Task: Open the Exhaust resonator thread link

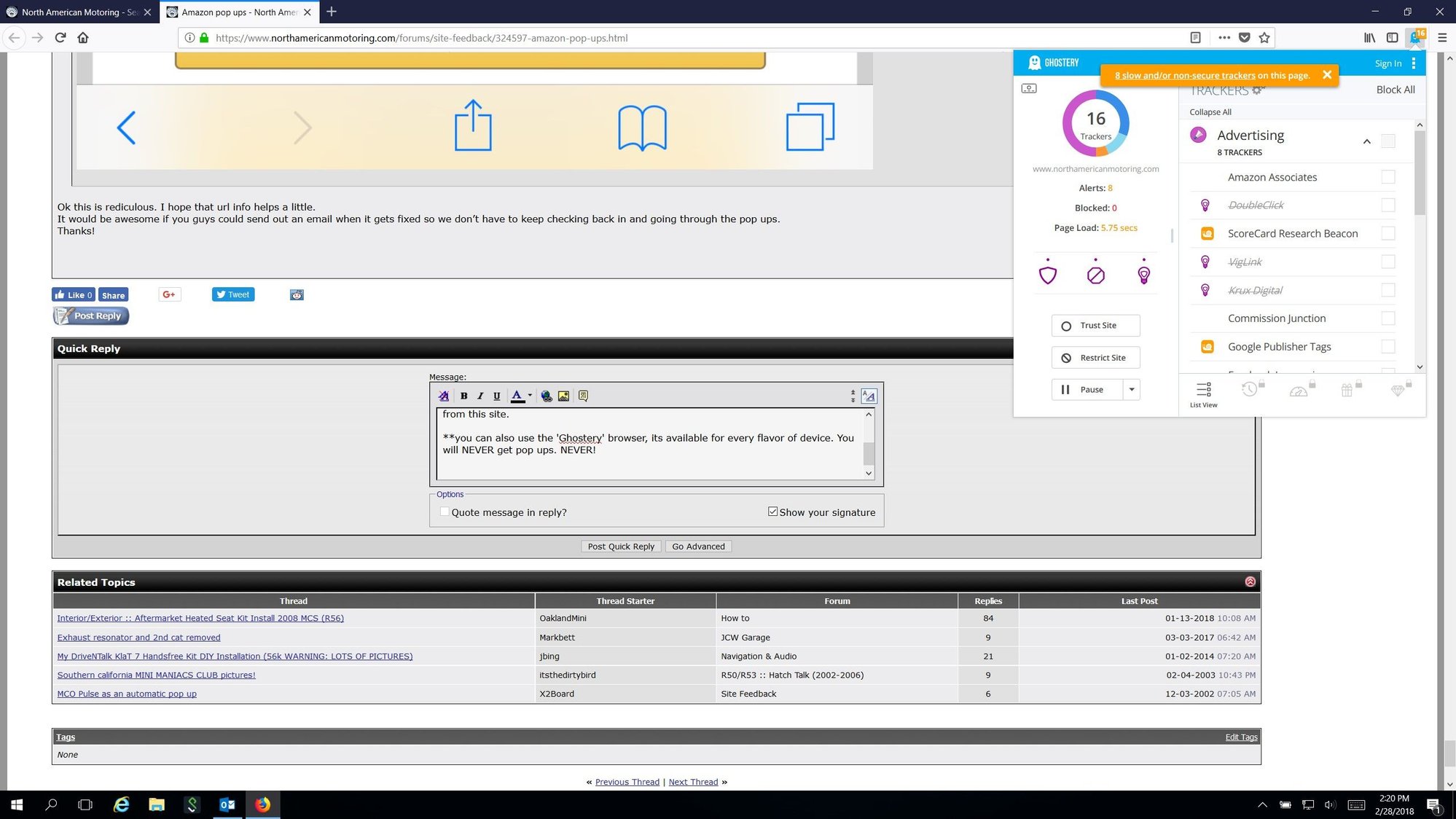Action: point(138,637)
